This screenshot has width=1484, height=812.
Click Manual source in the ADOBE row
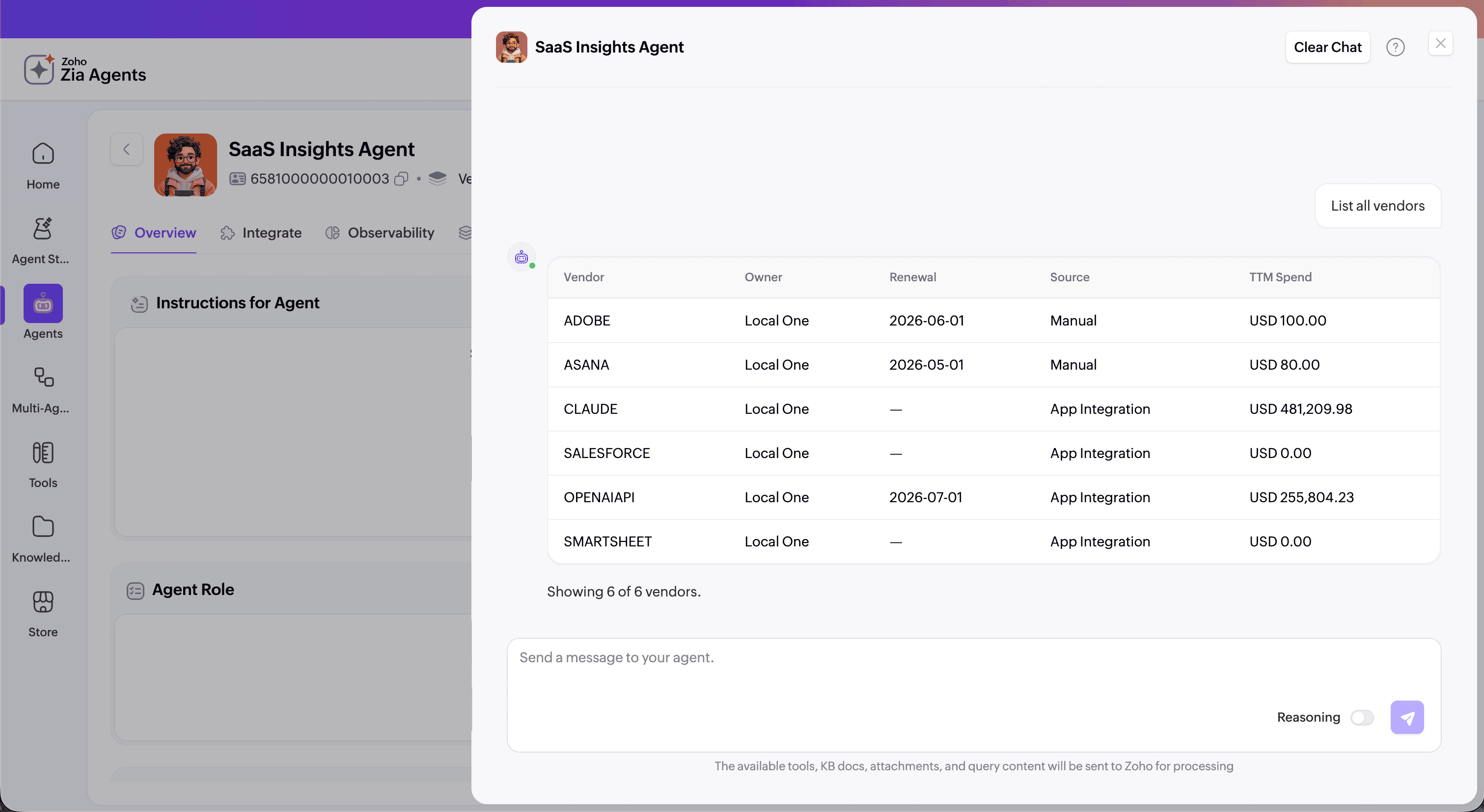tap(1073, 321)
